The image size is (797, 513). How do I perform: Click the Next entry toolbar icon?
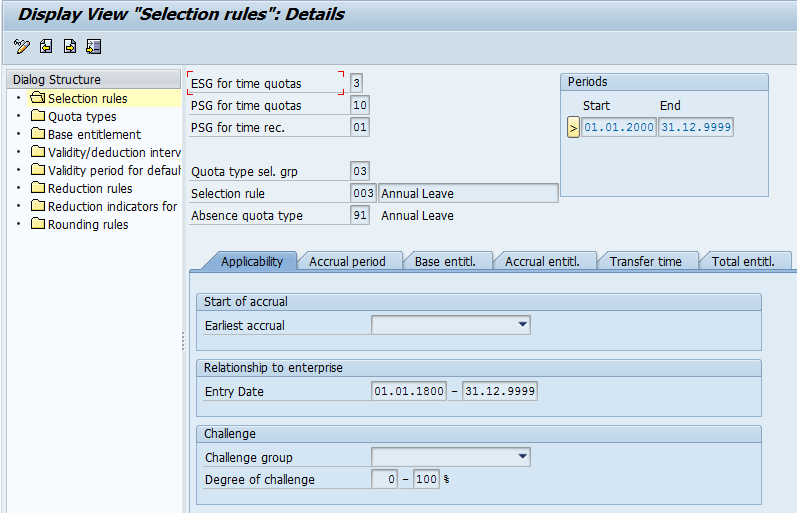point(70,46)
